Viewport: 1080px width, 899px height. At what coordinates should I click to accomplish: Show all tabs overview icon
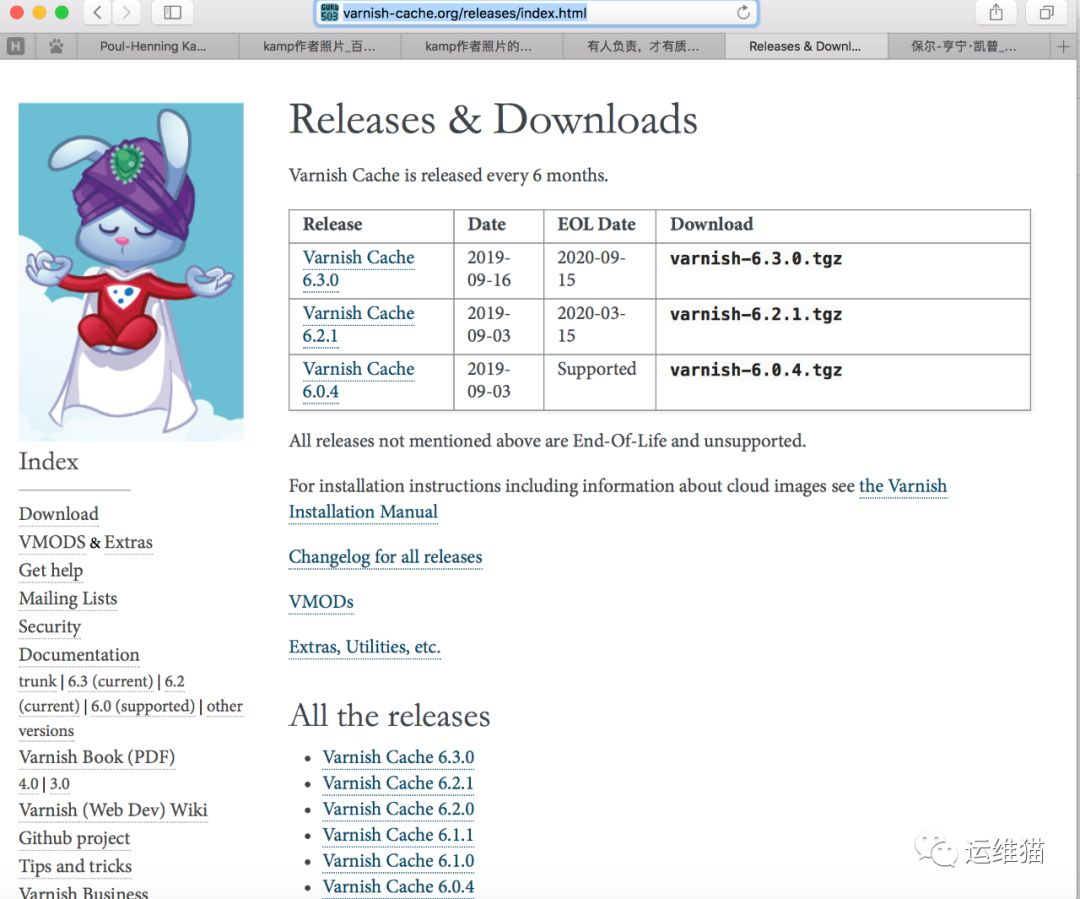pos(1046,12)
